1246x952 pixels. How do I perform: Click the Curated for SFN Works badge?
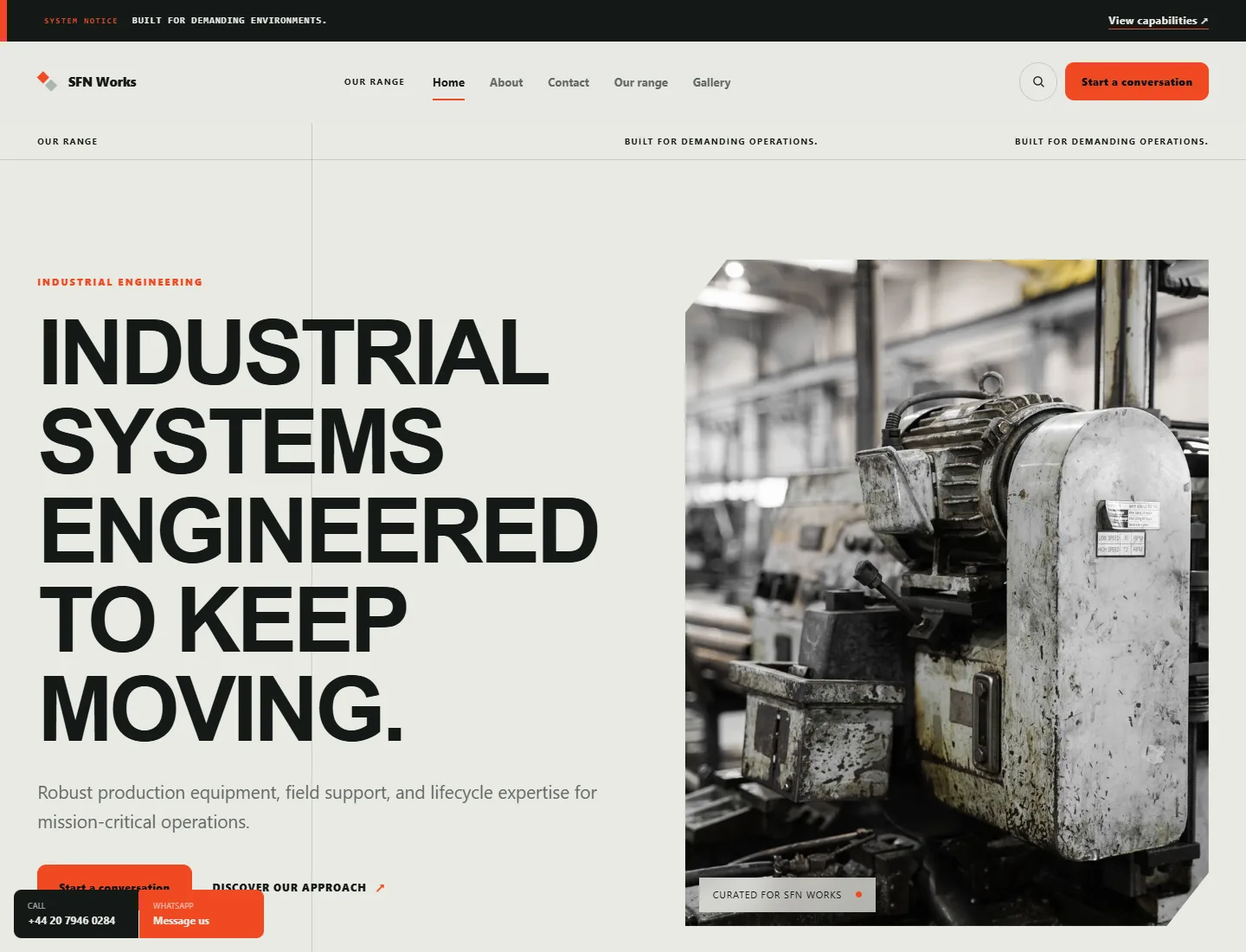click(787, 895)
